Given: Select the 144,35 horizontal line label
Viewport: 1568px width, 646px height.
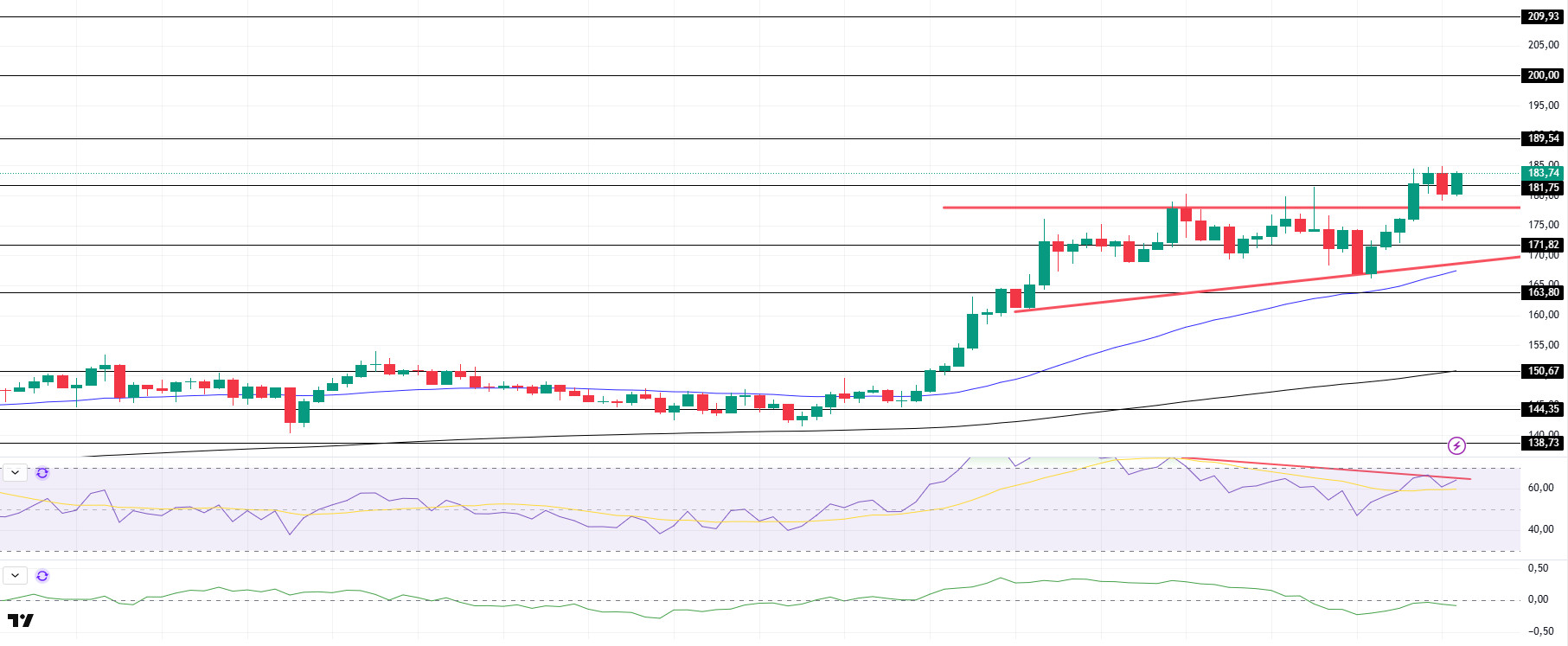Looking at the screenshot, I should pos(1542,409).
